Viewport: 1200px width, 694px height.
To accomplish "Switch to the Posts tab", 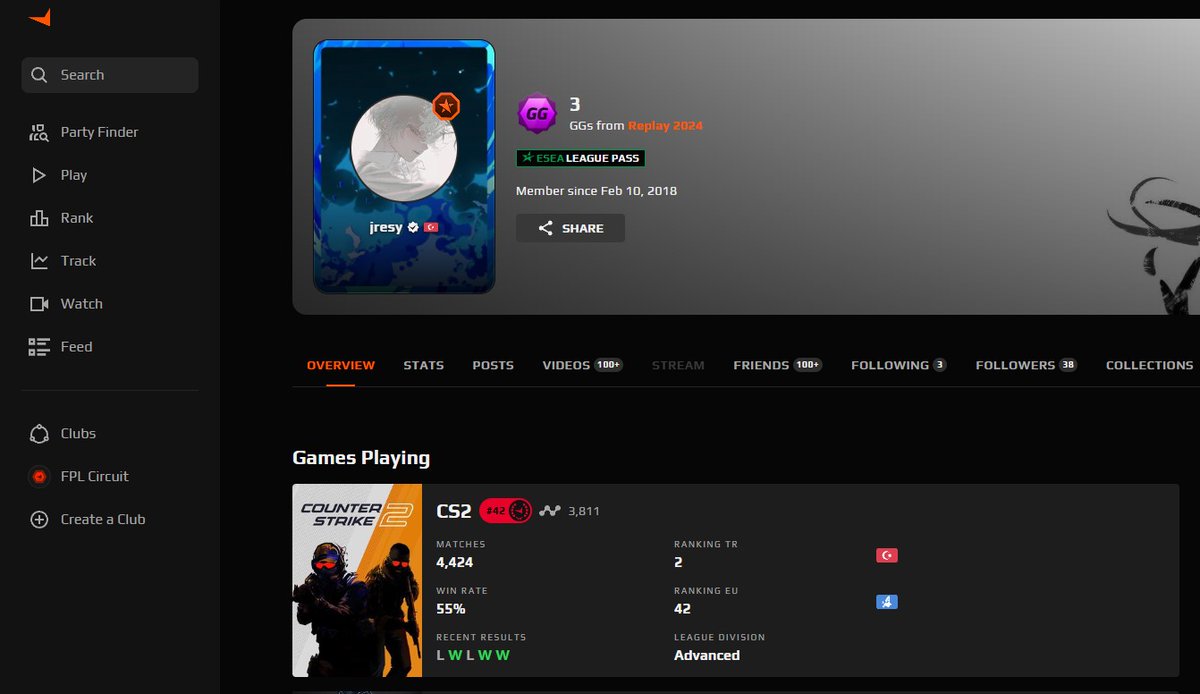I will [x=493, y=365].
